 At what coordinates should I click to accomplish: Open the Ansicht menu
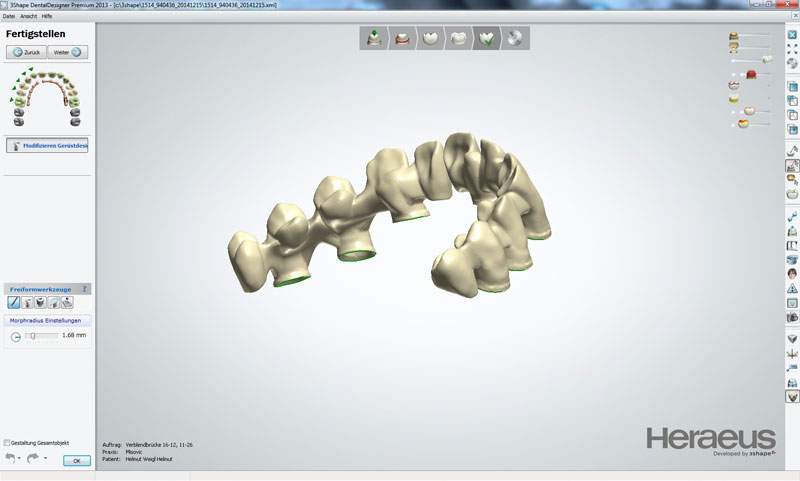28,17
